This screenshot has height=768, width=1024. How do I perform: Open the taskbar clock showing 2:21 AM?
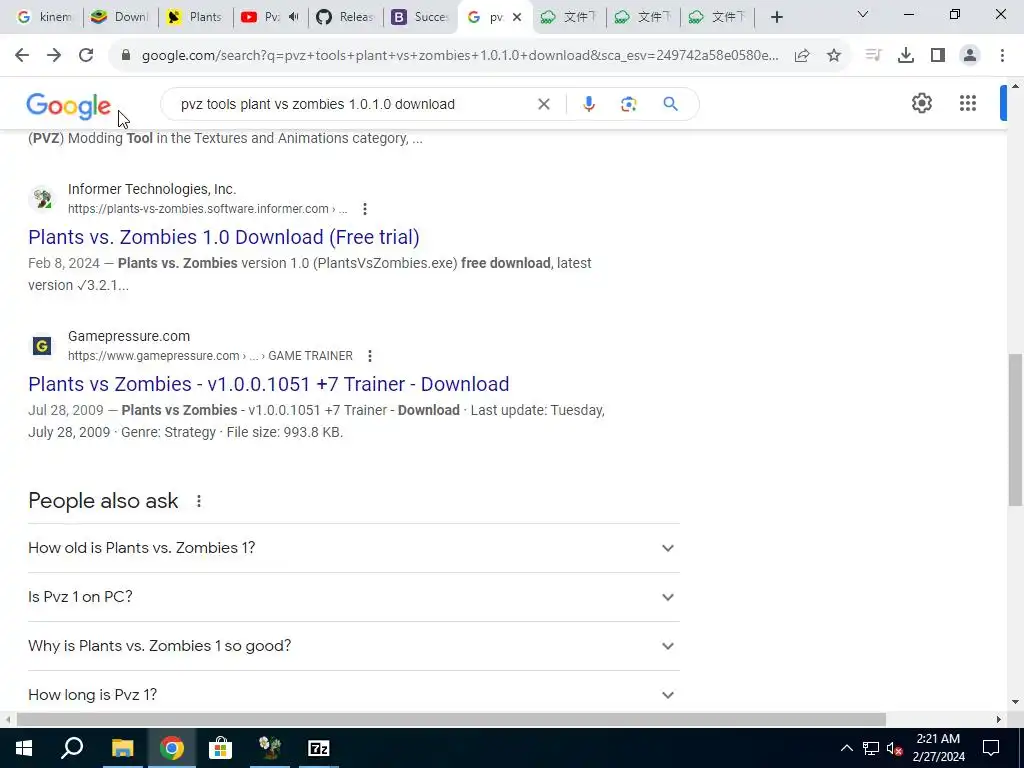click(938, 748)
